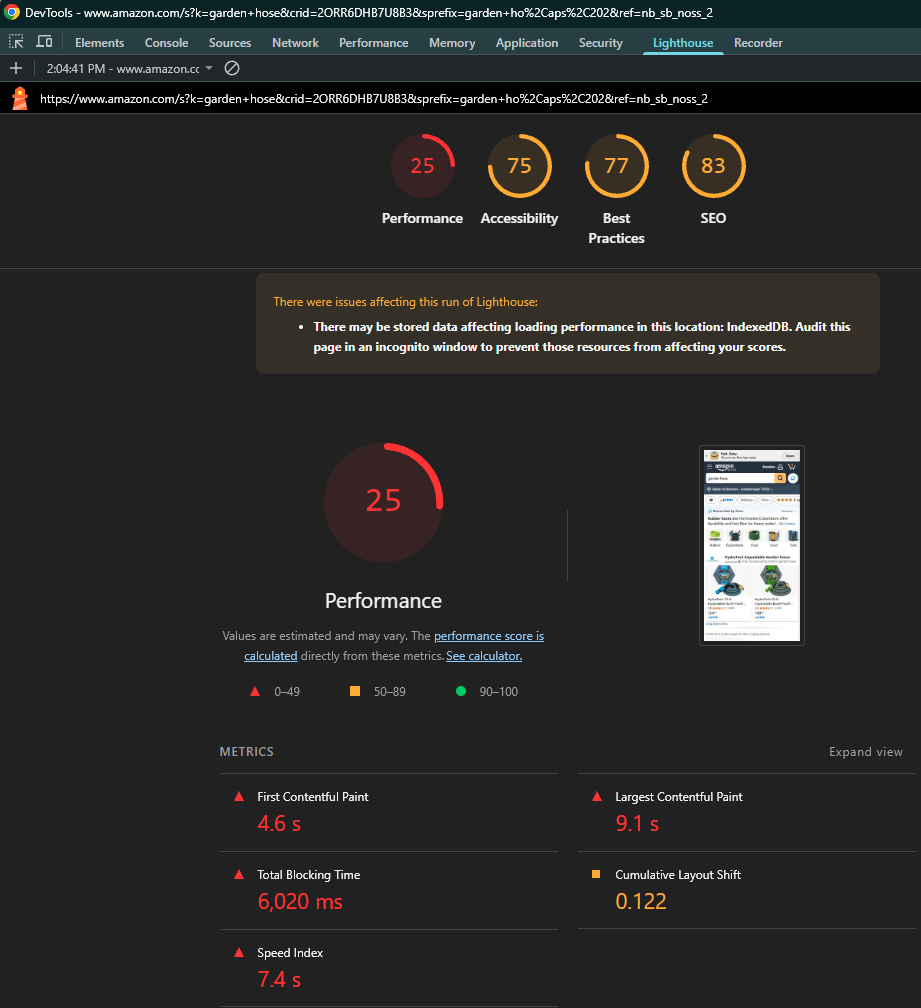921x1008 pixels.
Task: Activate the inspect element picker icon
Action: click(x=16, y=42)
